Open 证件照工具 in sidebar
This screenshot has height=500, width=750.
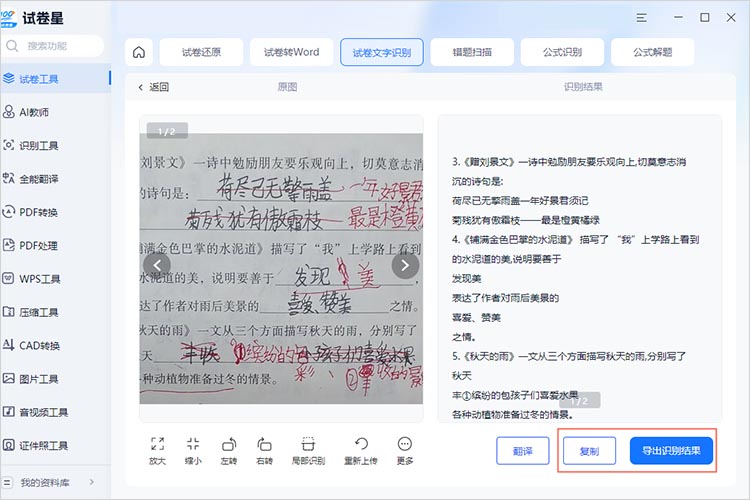click(x=55, y=445)
